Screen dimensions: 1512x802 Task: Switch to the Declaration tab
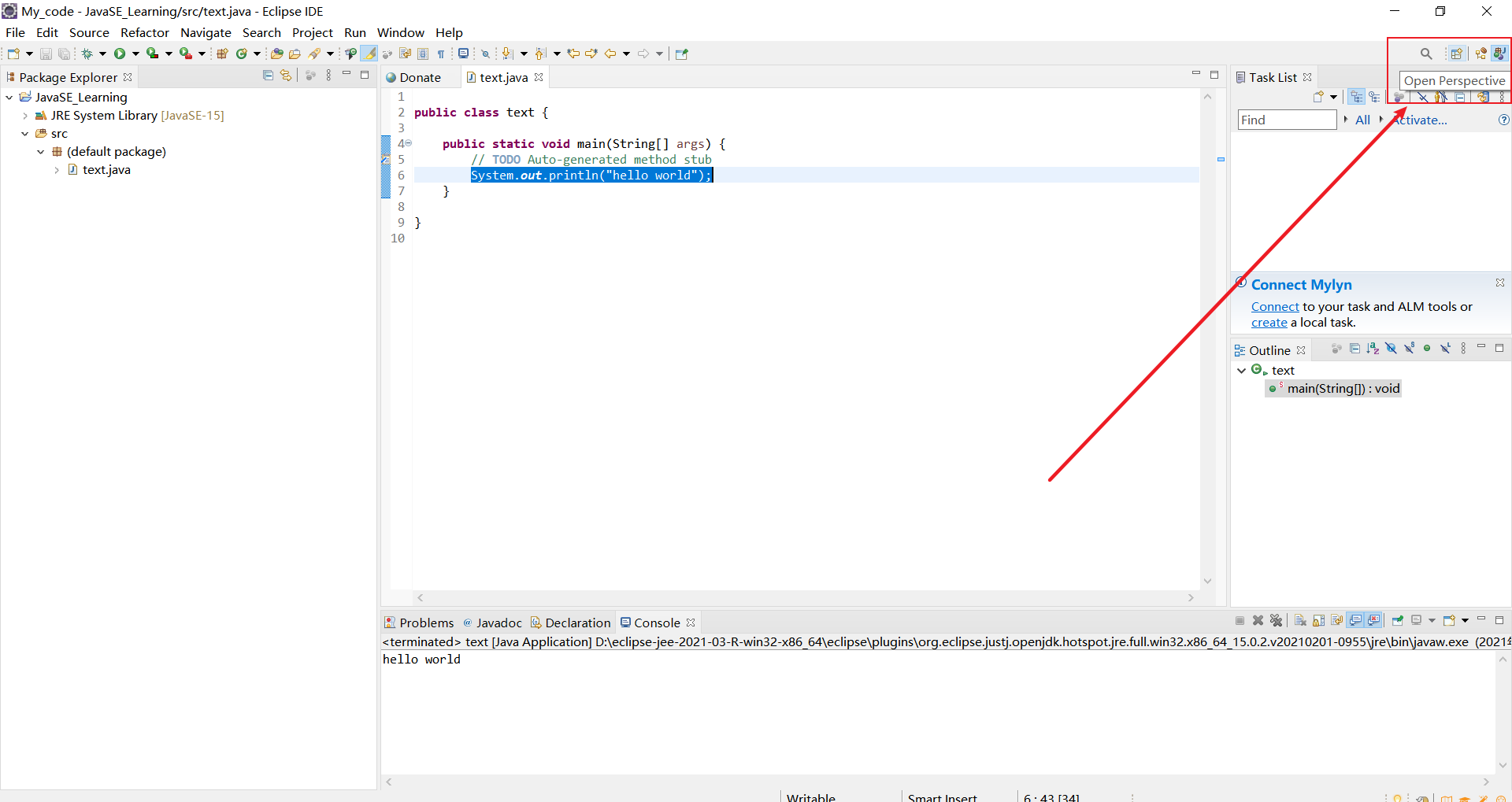click(x=571, y=623)
